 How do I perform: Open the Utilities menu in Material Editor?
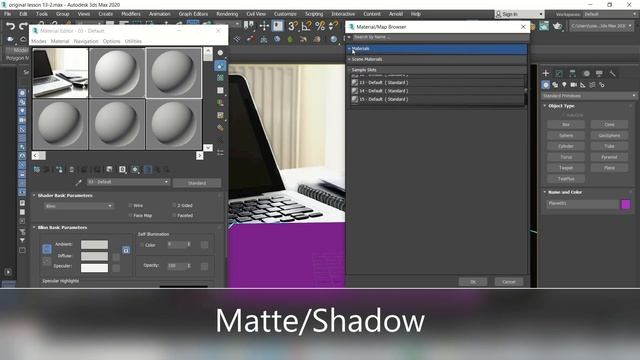[133, 41]
